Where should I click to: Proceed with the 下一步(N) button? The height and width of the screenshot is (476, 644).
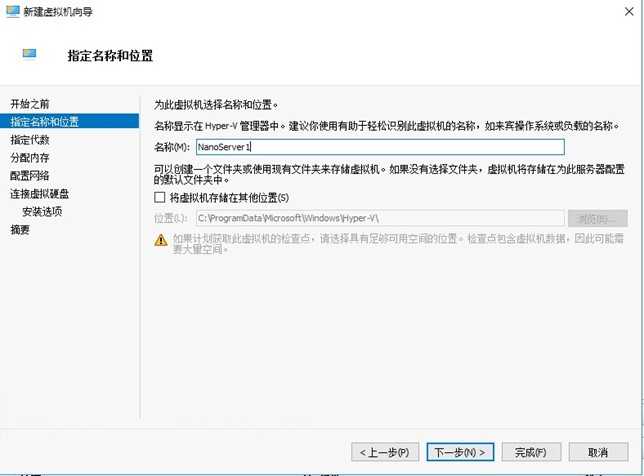point(460,452)
